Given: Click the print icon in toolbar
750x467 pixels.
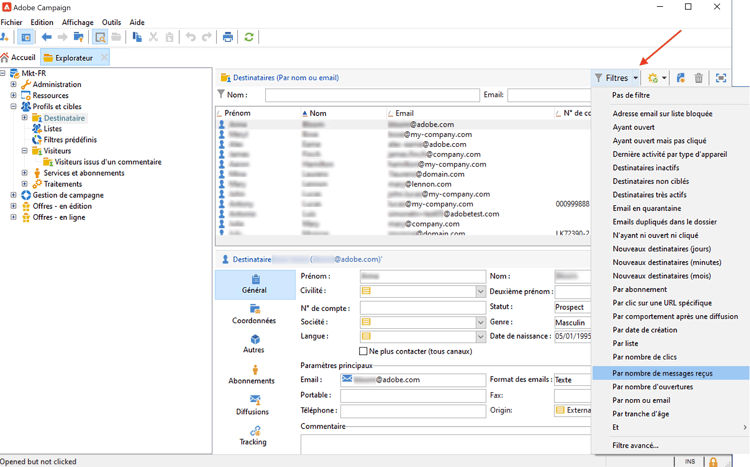Looking at the screenshot, I should (228, 37).
